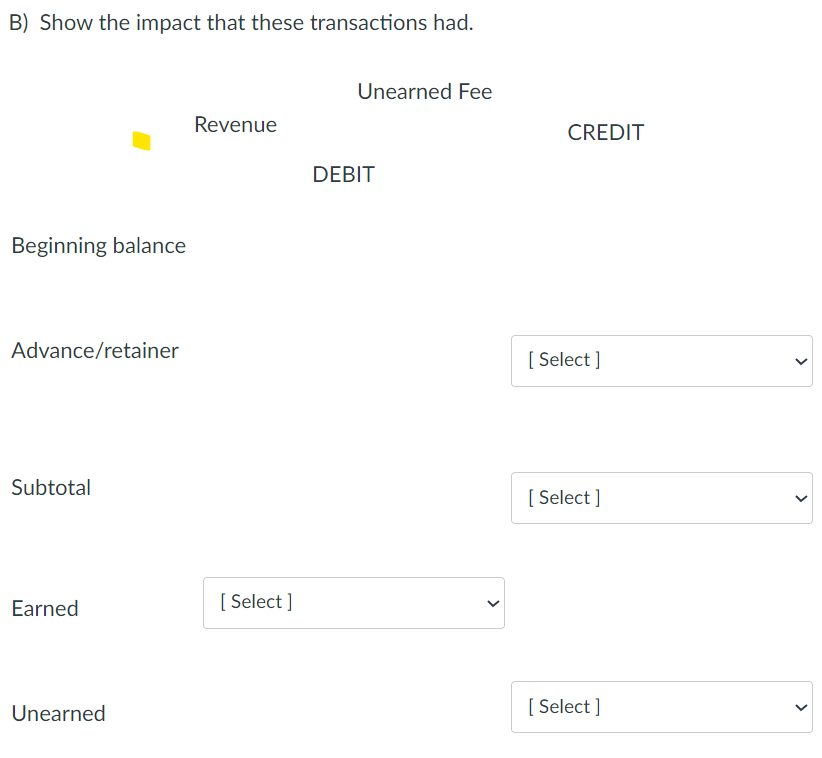Click the Unearned Fee Revenue title
822x758 pixels.
(424, 91)
